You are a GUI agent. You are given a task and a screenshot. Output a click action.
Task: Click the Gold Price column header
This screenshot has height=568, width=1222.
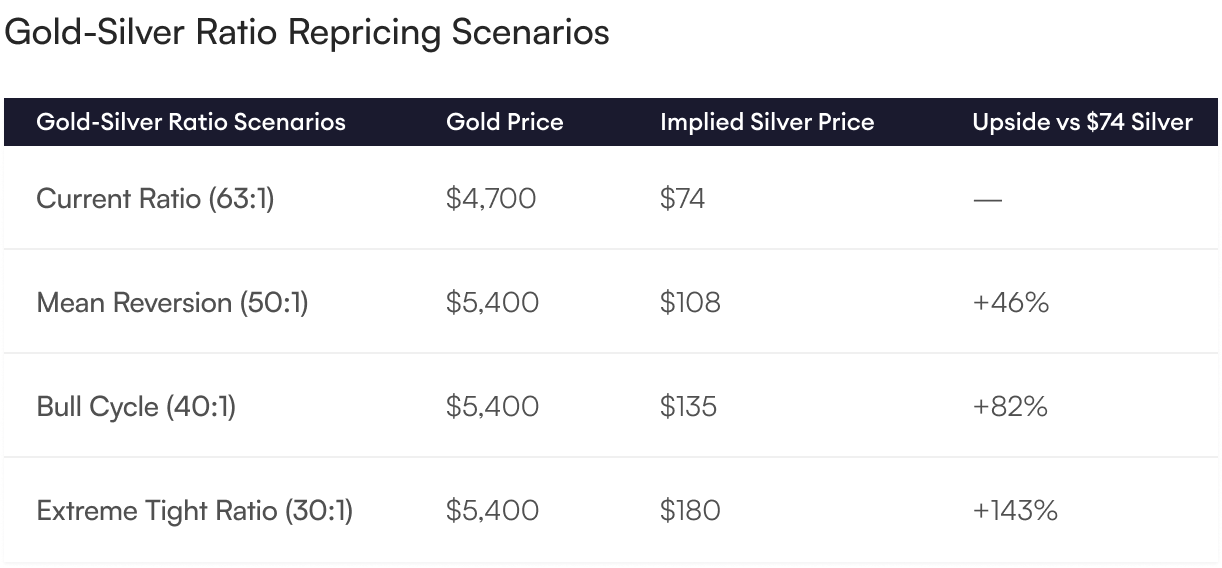pos(505,122)
